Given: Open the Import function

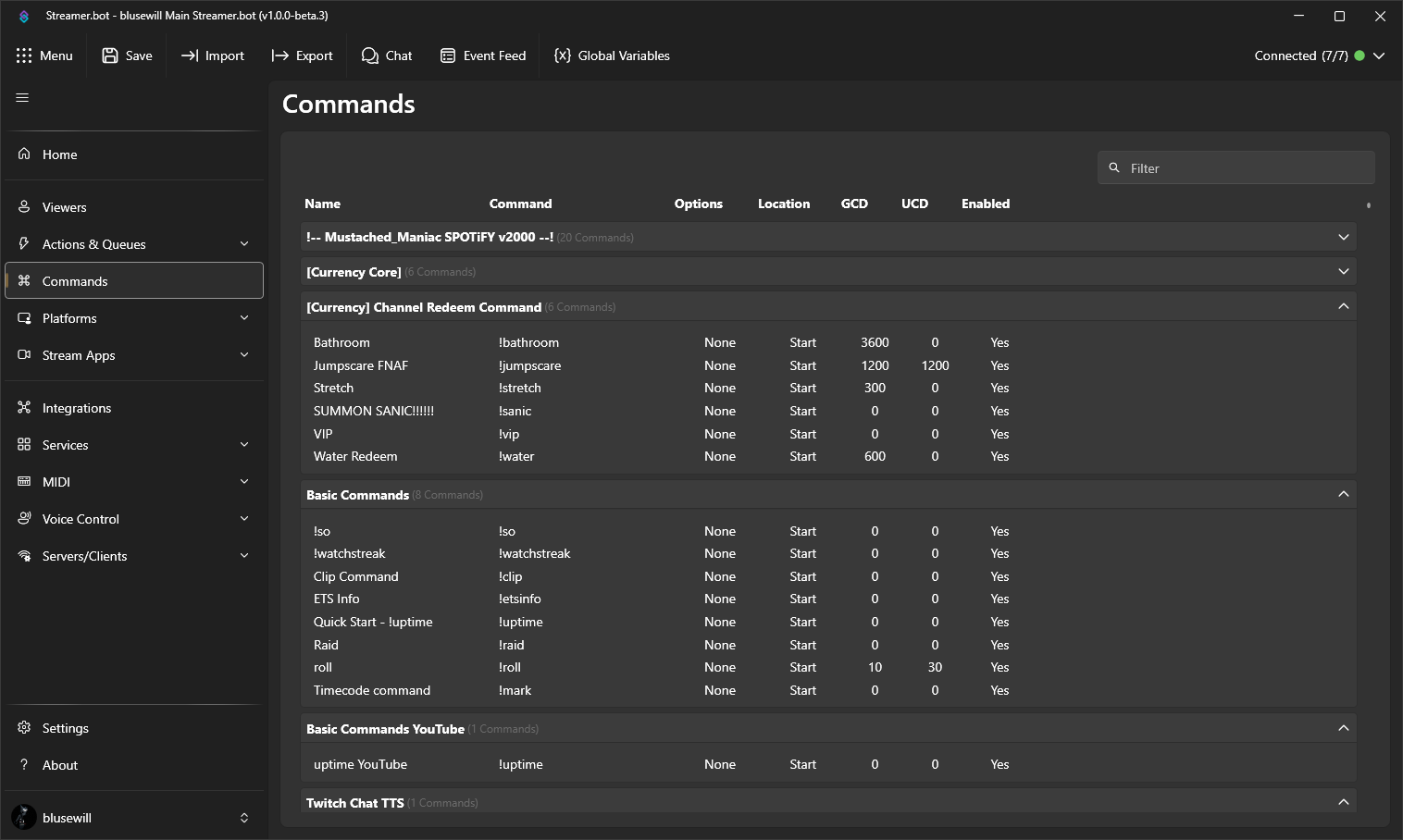Looking at the screenshot, I should 213,56.
